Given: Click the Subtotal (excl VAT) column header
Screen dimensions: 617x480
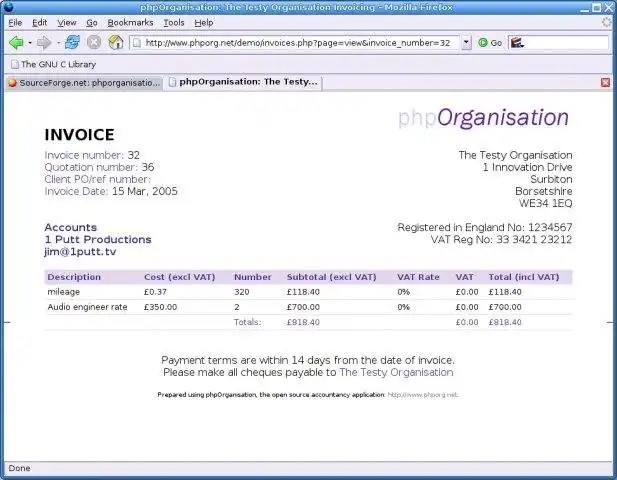Looking at the screenshot, I should click(331, 277).
